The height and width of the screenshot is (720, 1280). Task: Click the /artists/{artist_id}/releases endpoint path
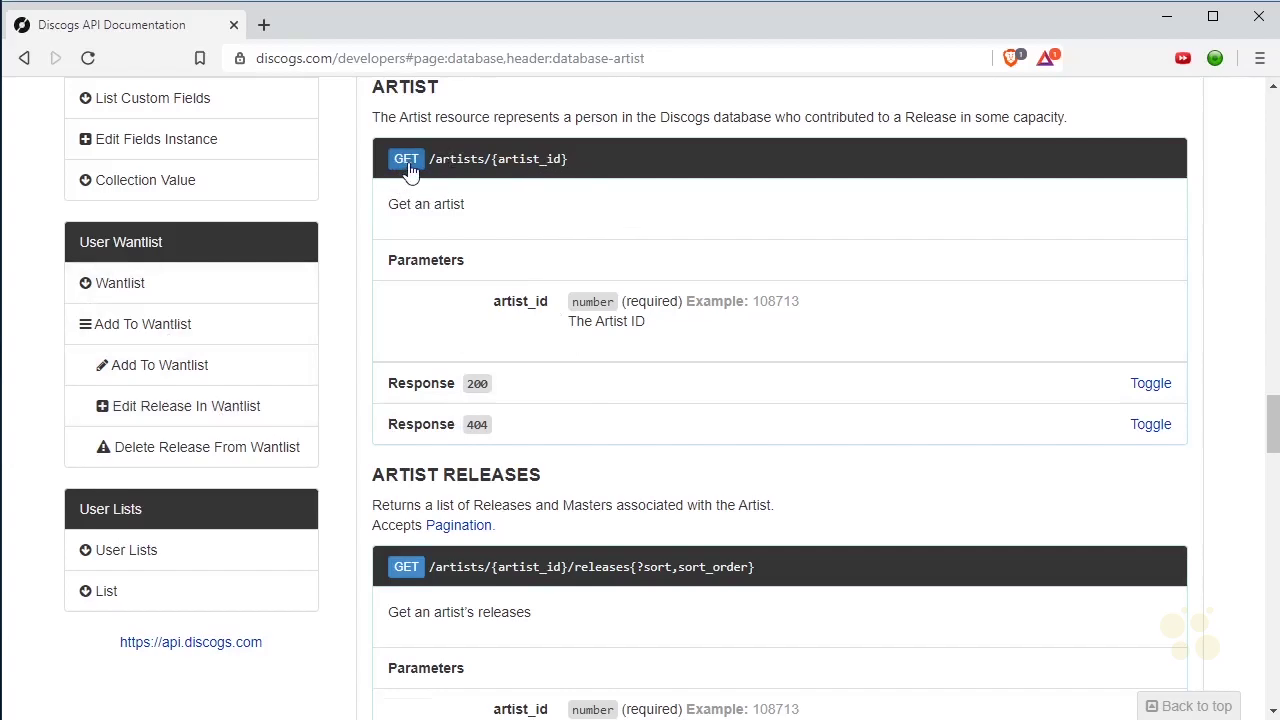[591, 567]
